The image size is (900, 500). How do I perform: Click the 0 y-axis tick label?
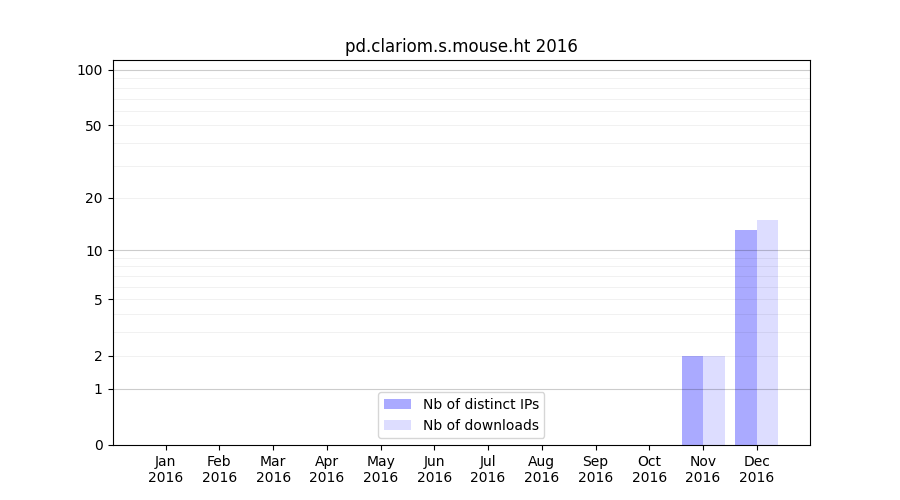[98, 445]
